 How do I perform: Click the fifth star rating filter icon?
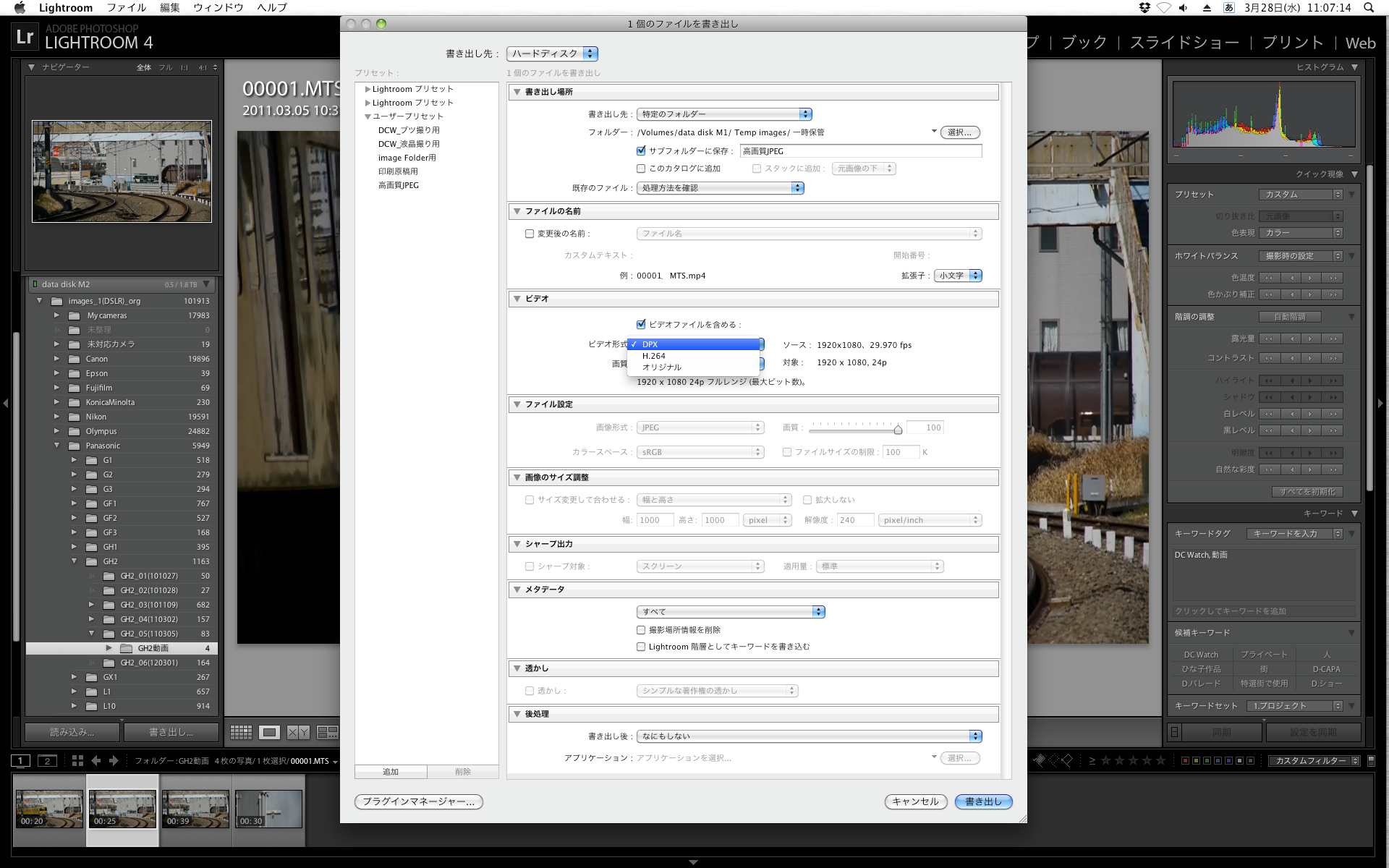[1160, 760]
